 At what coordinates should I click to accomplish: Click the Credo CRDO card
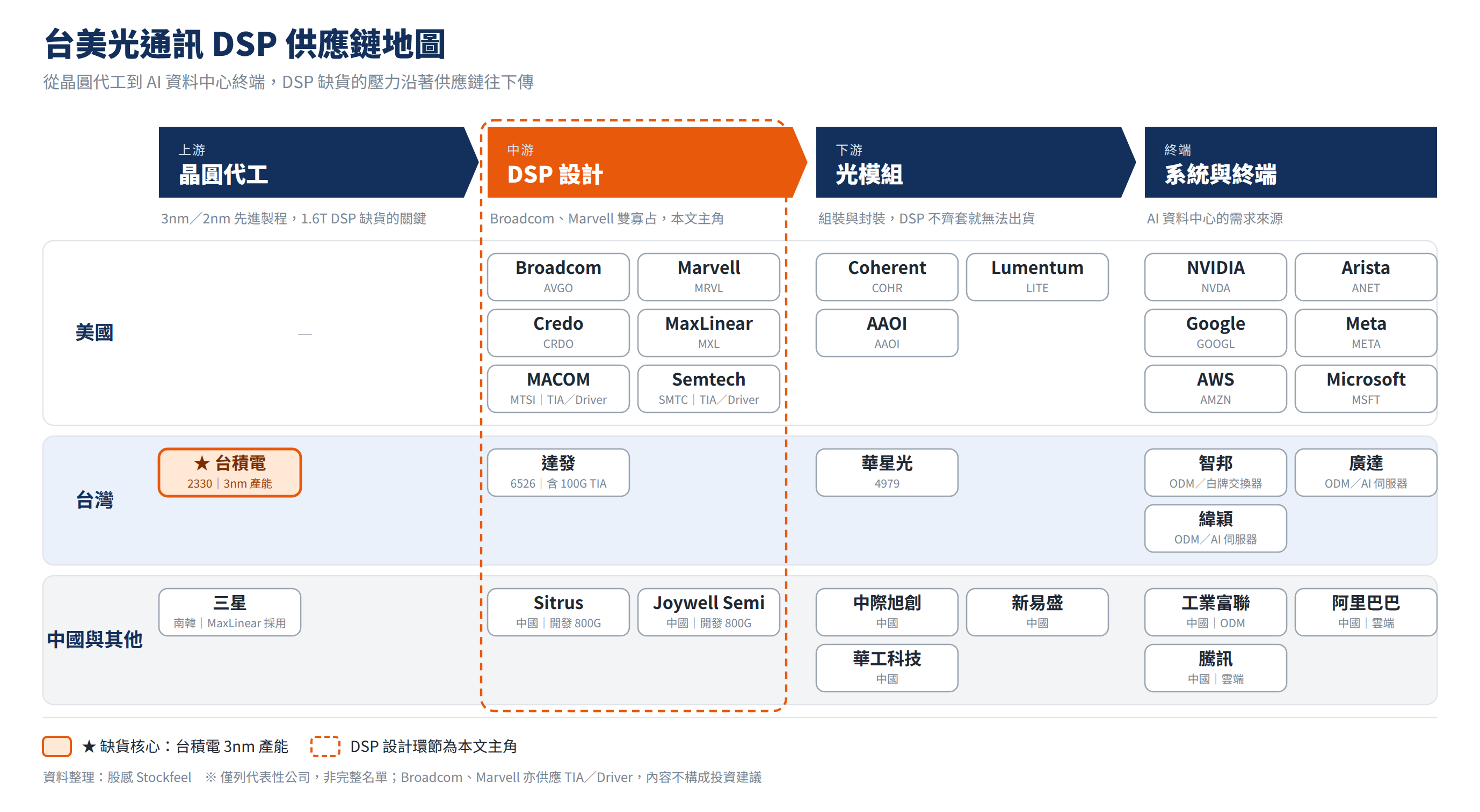pyautogui.click(x=558, y=333)
